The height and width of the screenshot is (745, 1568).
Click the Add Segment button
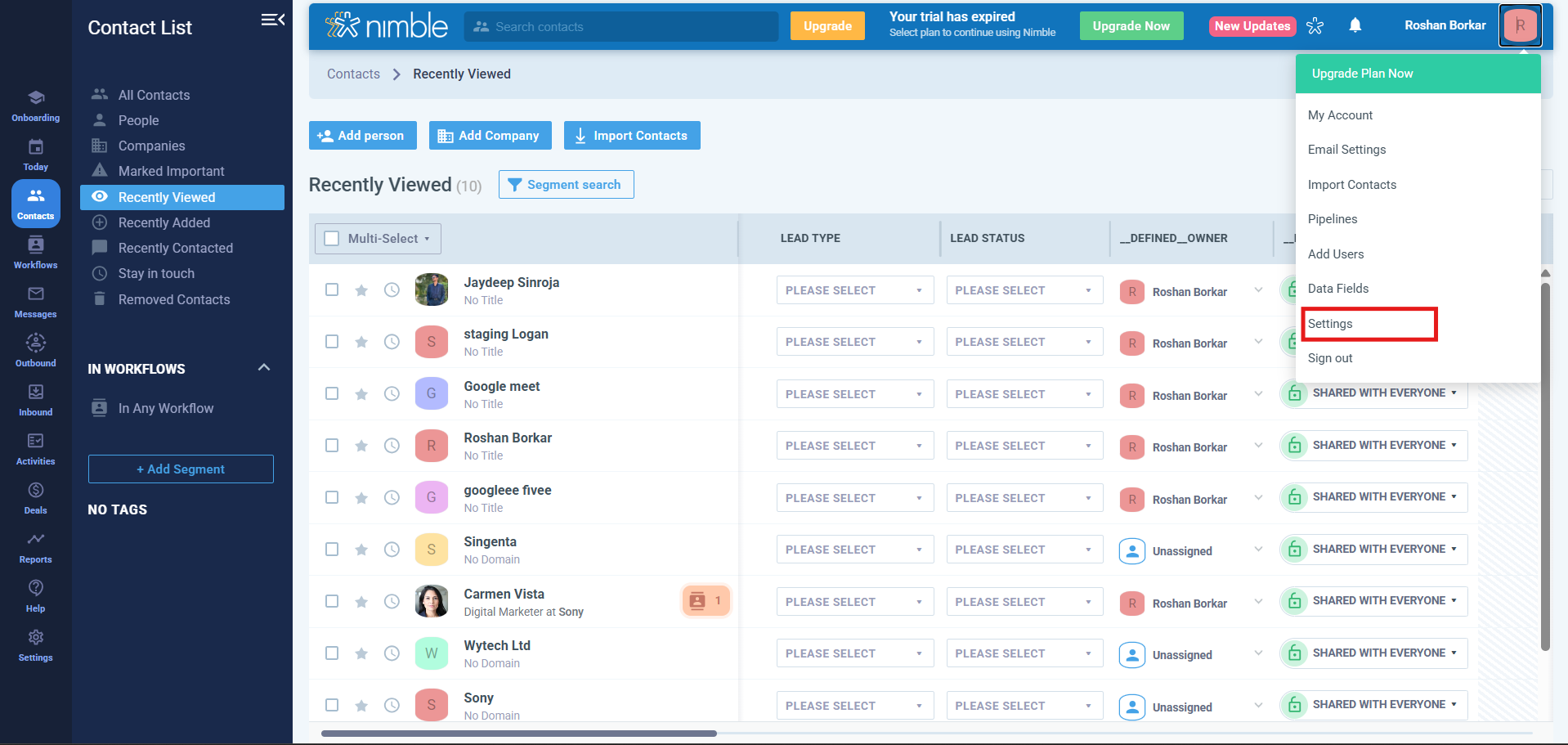tap(181, 469)
